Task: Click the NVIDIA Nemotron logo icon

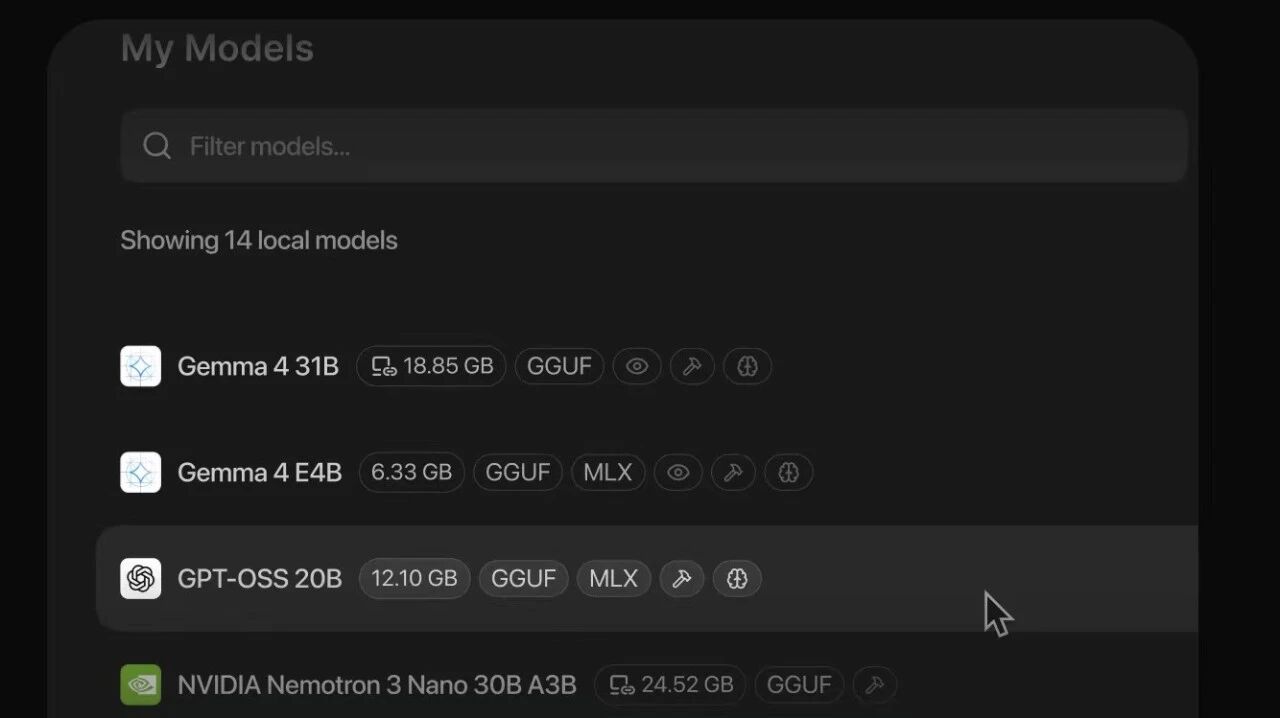Action: (141, 685)
